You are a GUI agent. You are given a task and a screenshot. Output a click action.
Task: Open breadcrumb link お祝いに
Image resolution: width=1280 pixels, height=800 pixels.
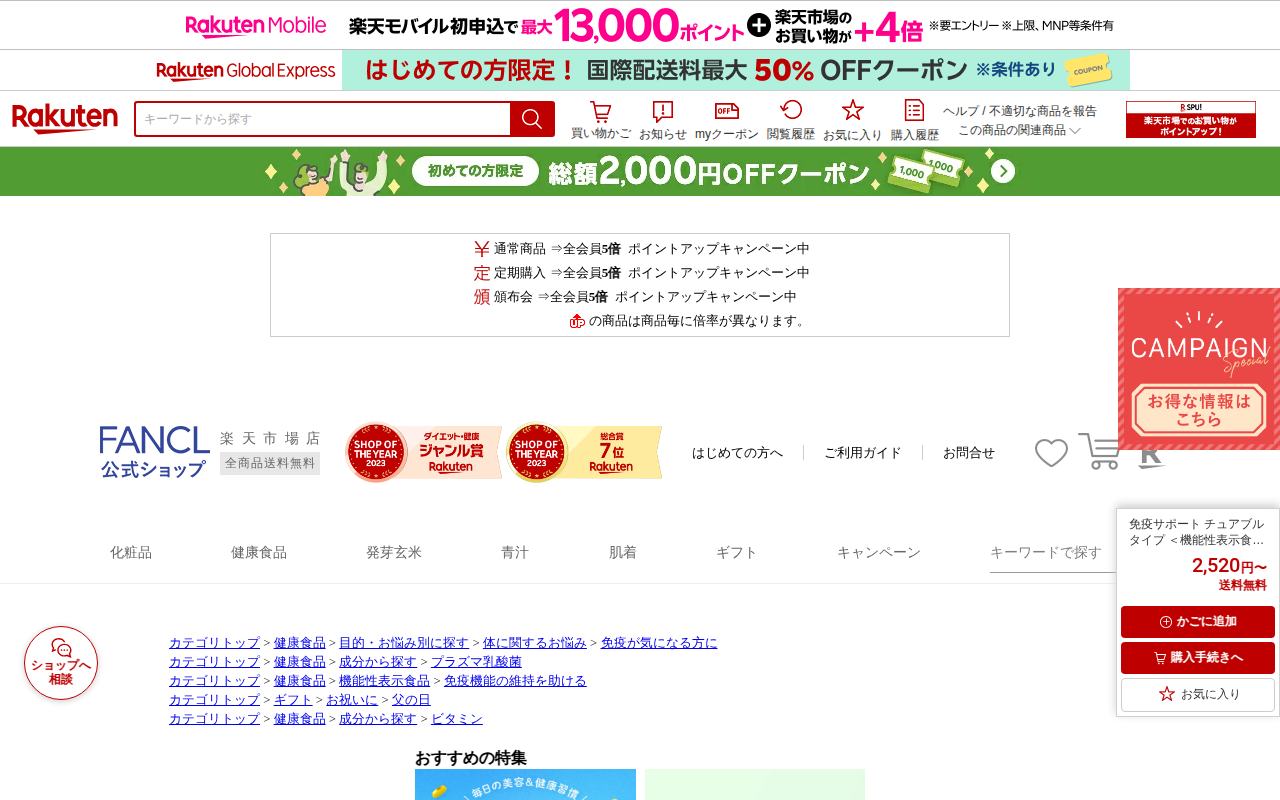click(x=352, y=700)
